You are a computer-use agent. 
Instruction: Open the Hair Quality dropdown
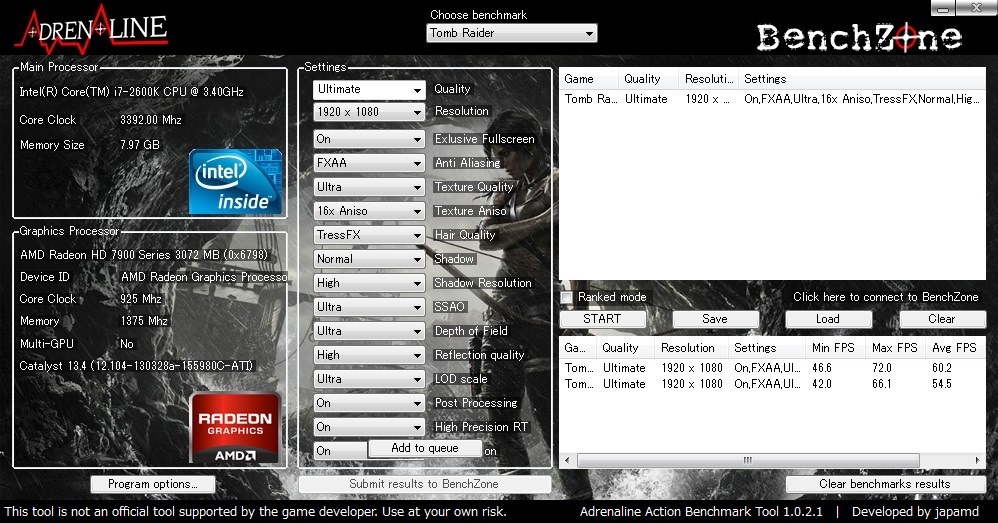pyautogui.click(x=369, y=235)
